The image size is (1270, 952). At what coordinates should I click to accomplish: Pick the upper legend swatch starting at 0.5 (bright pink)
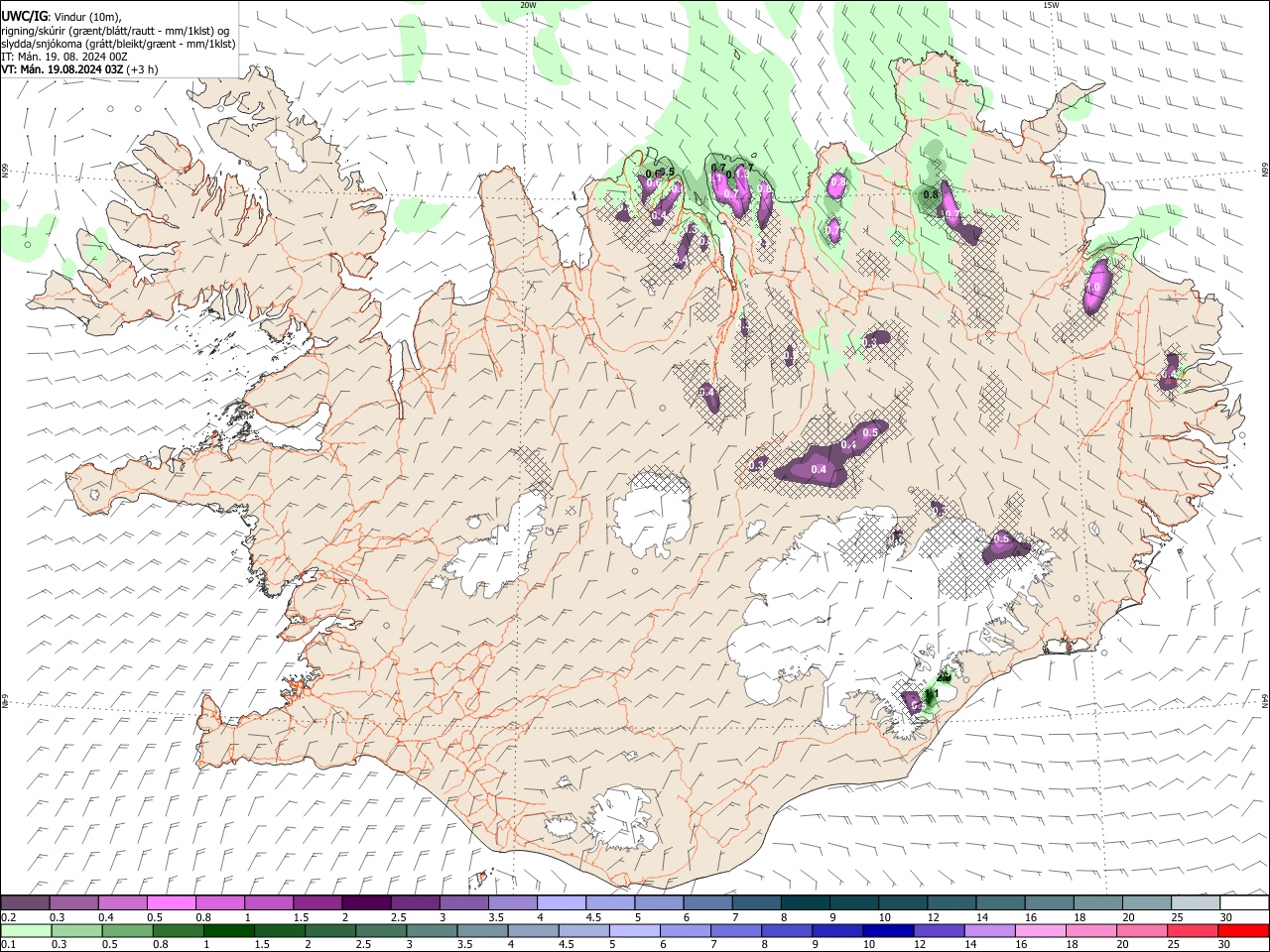[x=171, y=902]
